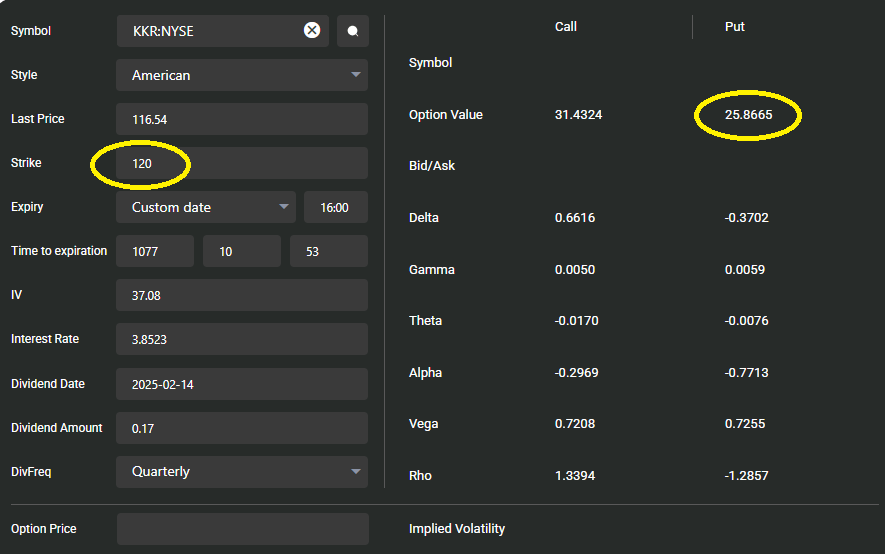Click into the Symbol input field
This screenshot has width=885, height=554.
click(210, 31)
